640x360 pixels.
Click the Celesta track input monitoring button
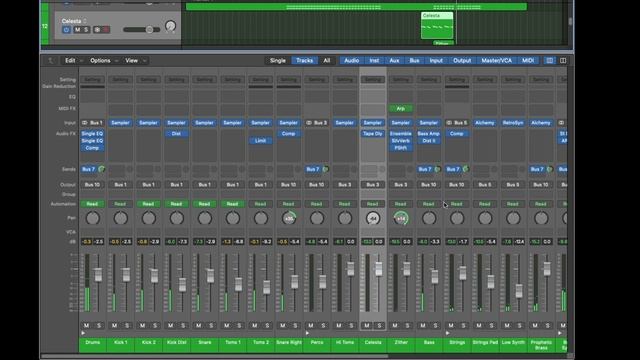click(98, 30)
